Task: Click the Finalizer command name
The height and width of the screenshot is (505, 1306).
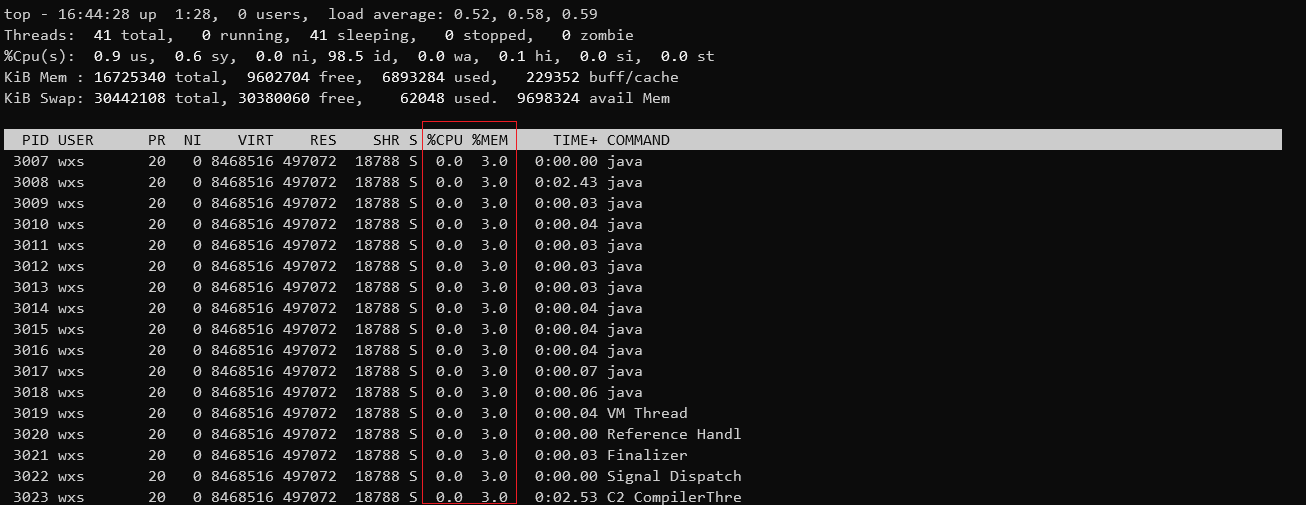Action: coord(647,455)
